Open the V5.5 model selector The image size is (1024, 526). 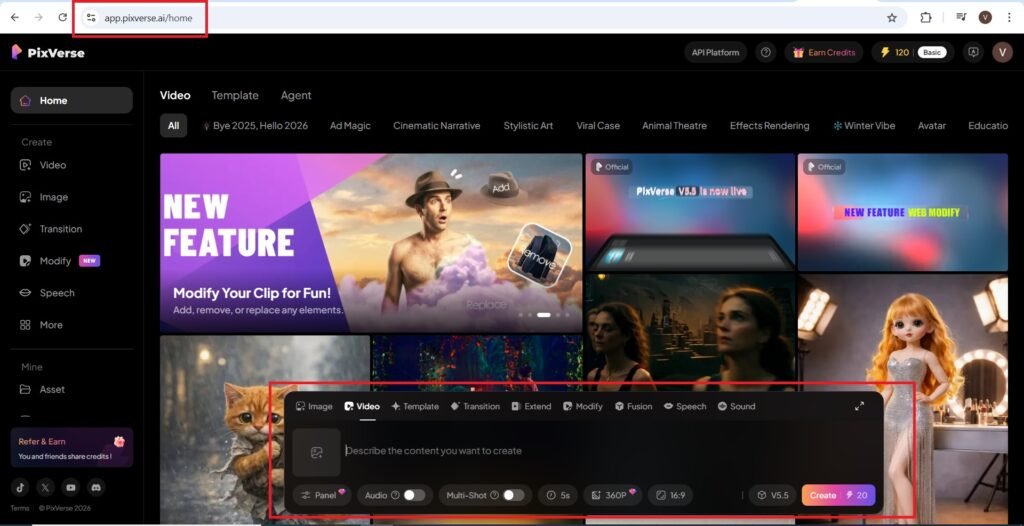click(773, 495)
